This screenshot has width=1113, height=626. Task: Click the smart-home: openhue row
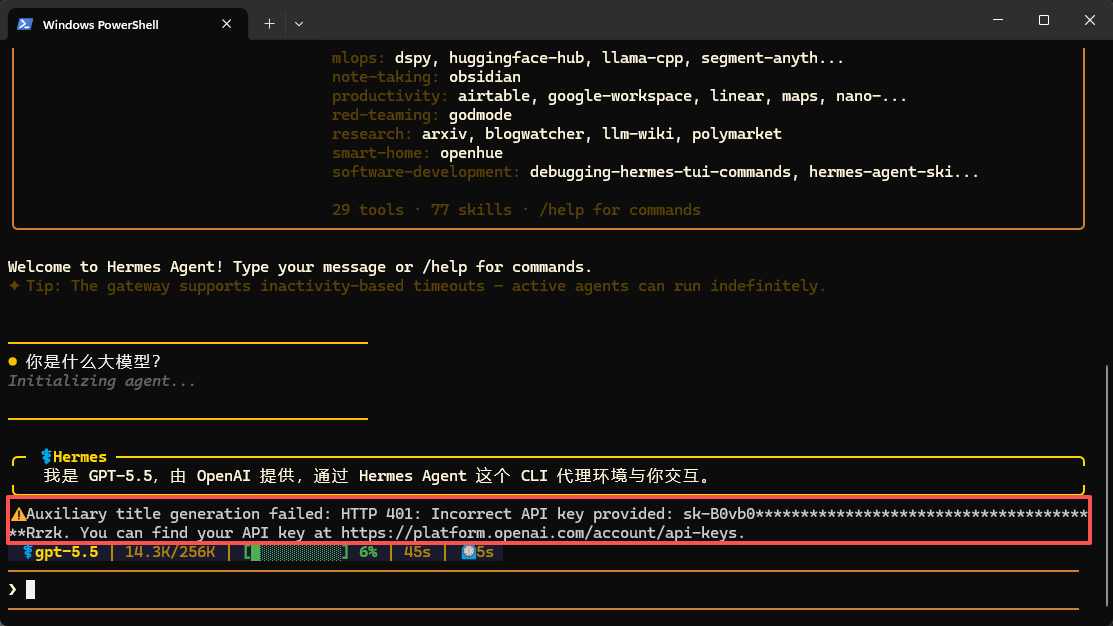pos(417,153)
